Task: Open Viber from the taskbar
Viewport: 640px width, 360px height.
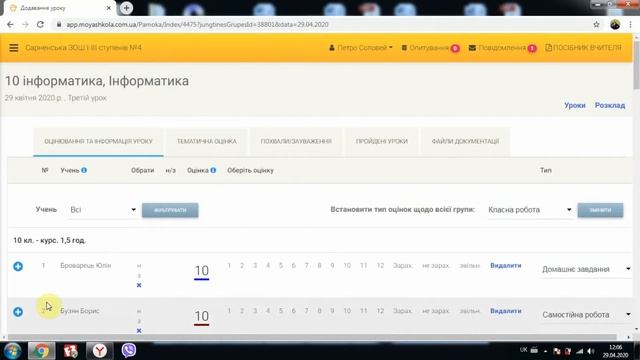Action: point(129,351)
